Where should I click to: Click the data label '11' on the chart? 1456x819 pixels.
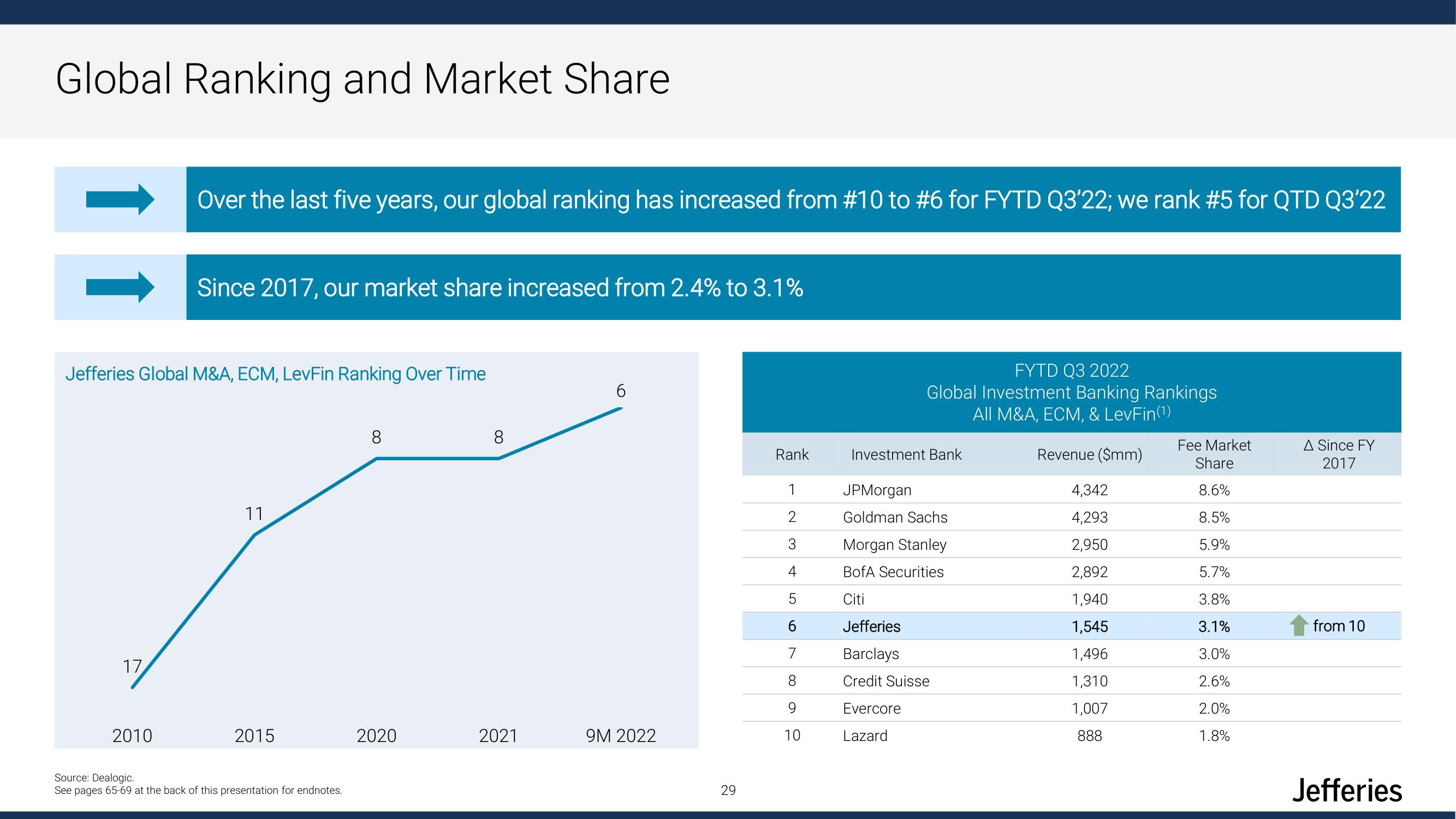254,513
